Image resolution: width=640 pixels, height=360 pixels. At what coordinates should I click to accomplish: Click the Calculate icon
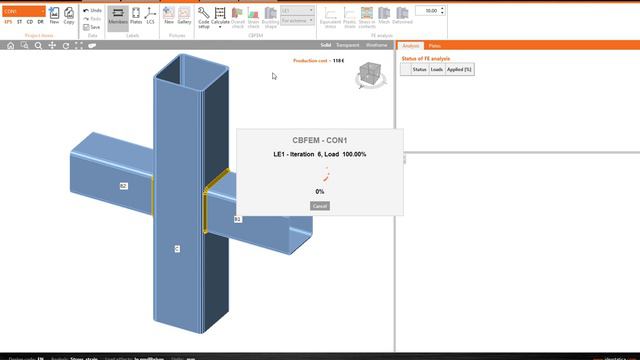coord(220,13)
